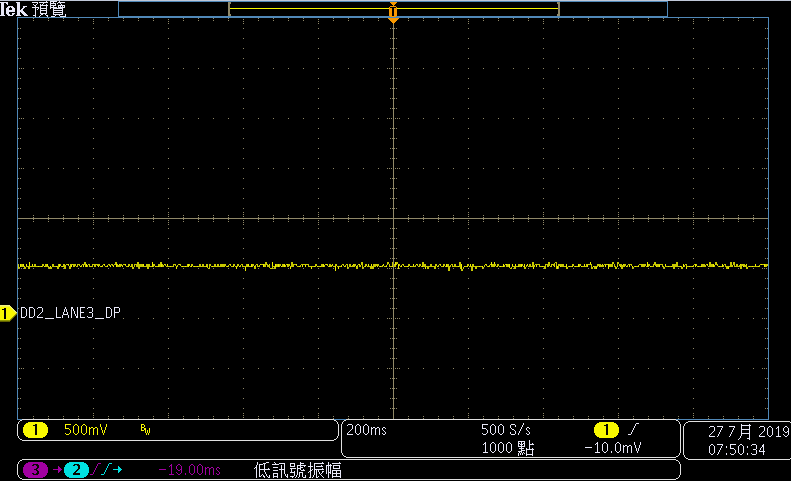Click the 預覽 acquisition status
The image size is (791, 481).
click(49, 9)
